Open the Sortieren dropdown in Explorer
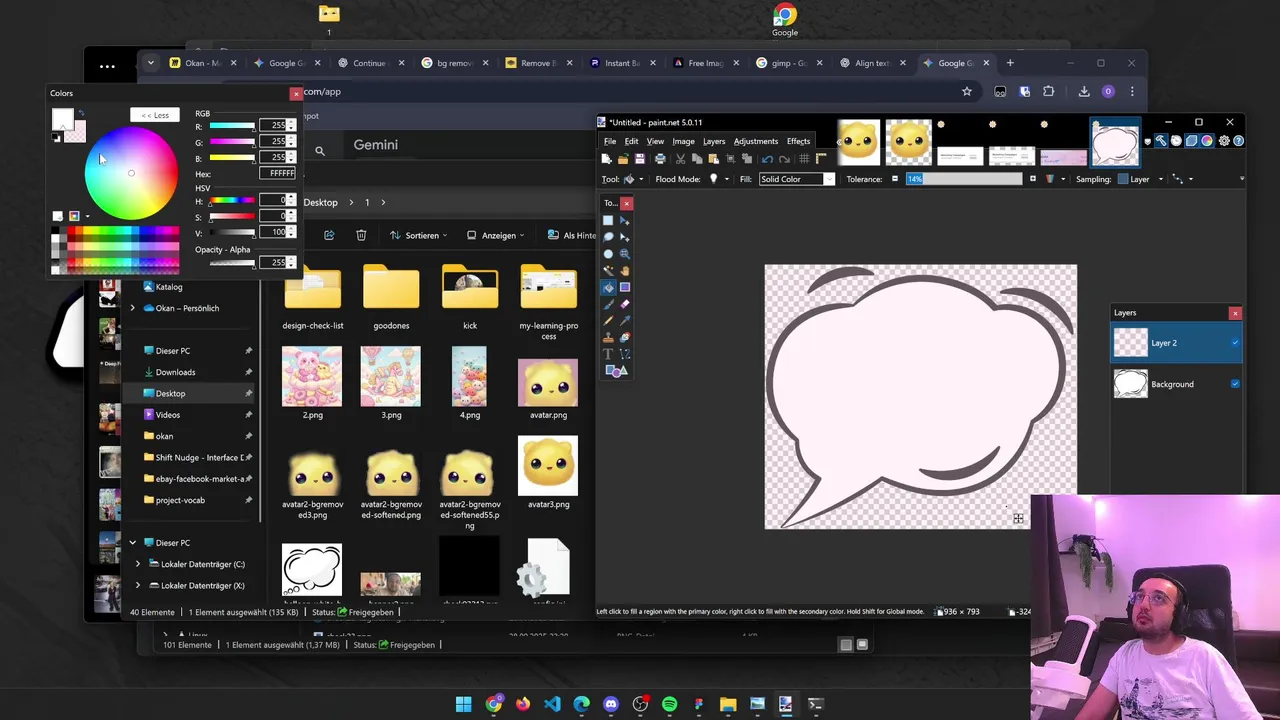This screenshot has width=1280, height=720. tap(419, 235)
